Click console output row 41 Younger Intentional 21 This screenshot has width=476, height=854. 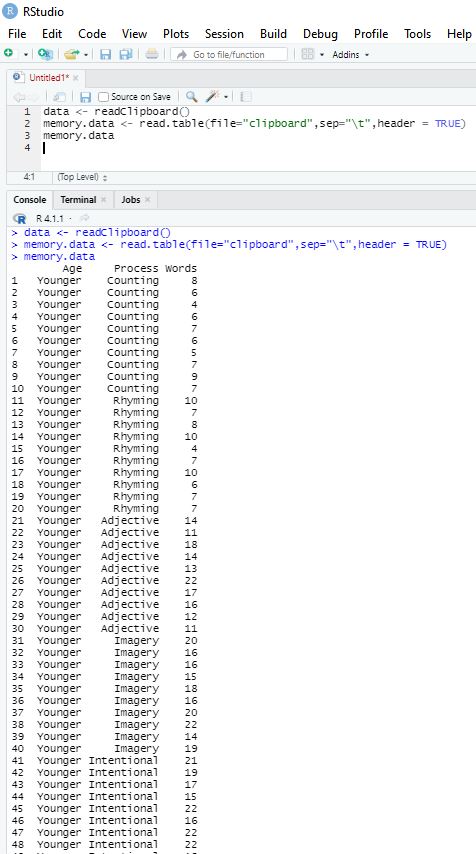point(105,760)
